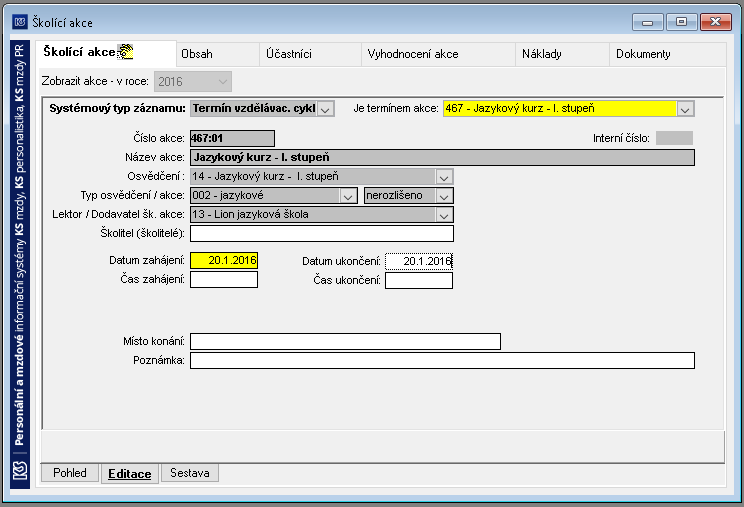Open the Je termínem akce dropdown arrow
Viewport: 744px width, 507px height.
click(684, 109)
